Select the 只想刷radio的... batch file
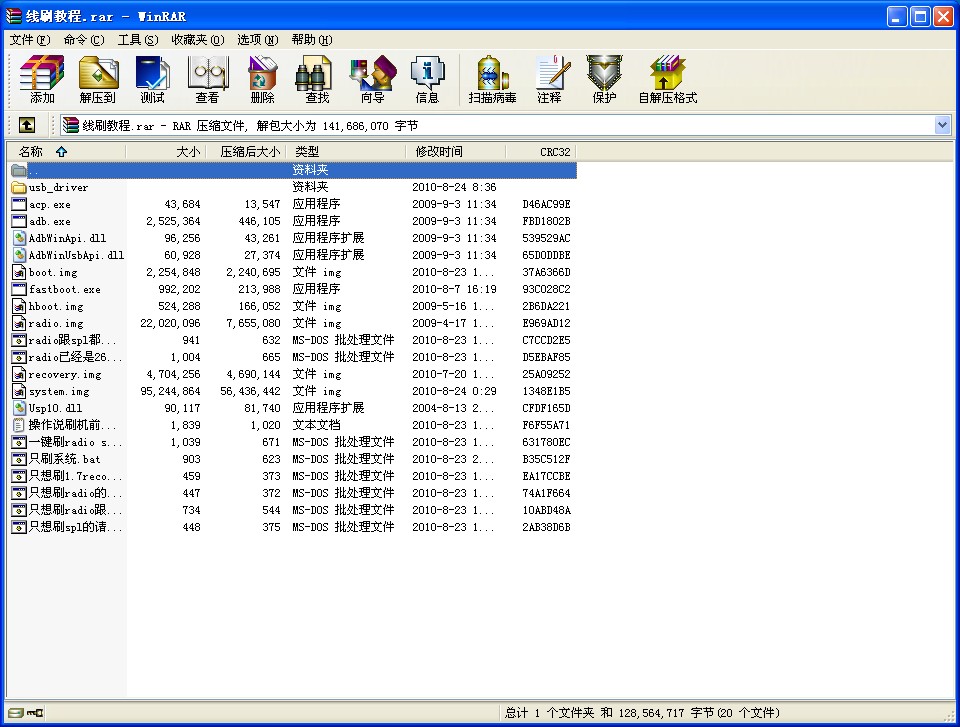 coord(75,493)
